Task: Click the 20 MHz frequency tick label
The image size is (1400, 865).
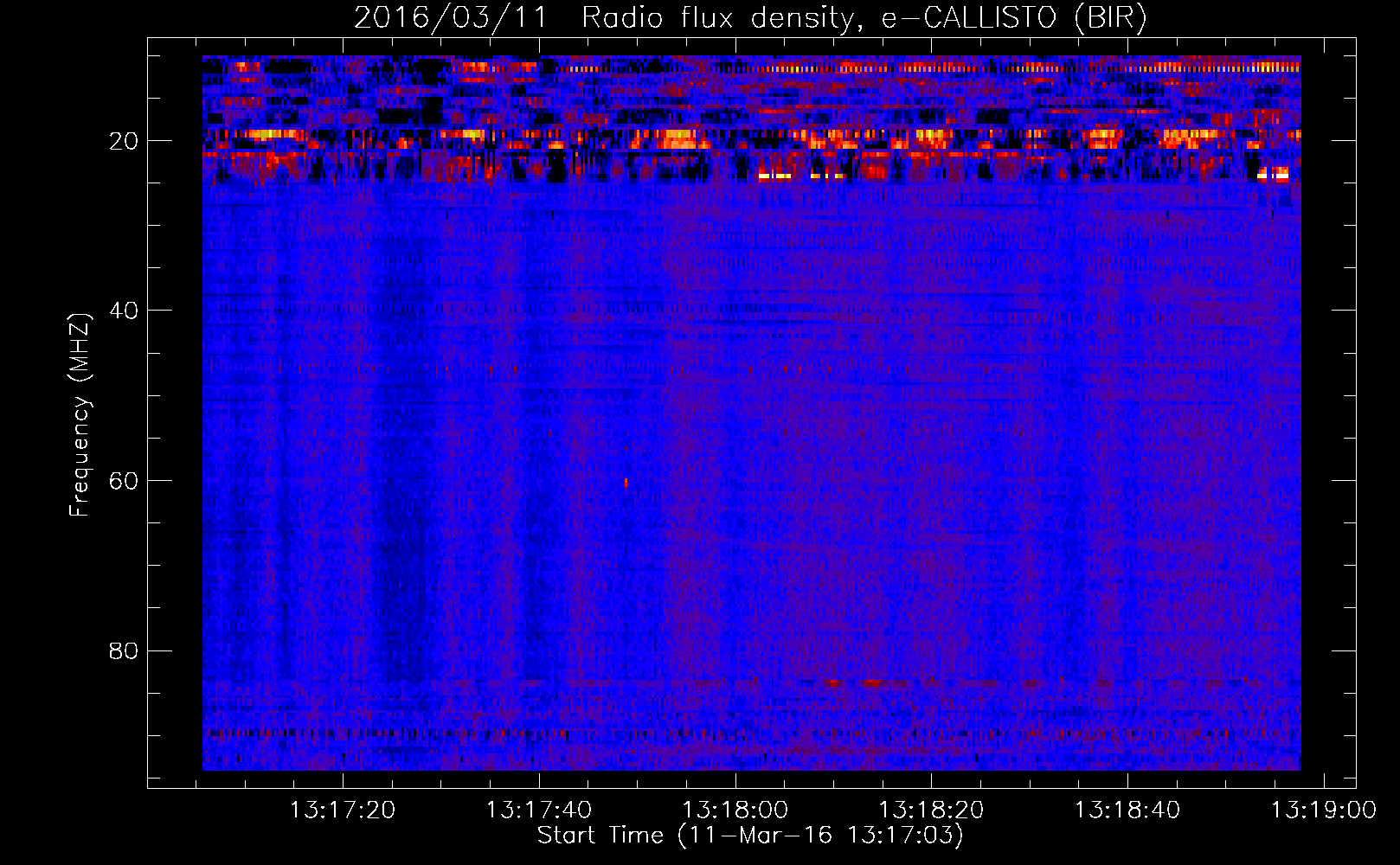Action: point(124,141)
